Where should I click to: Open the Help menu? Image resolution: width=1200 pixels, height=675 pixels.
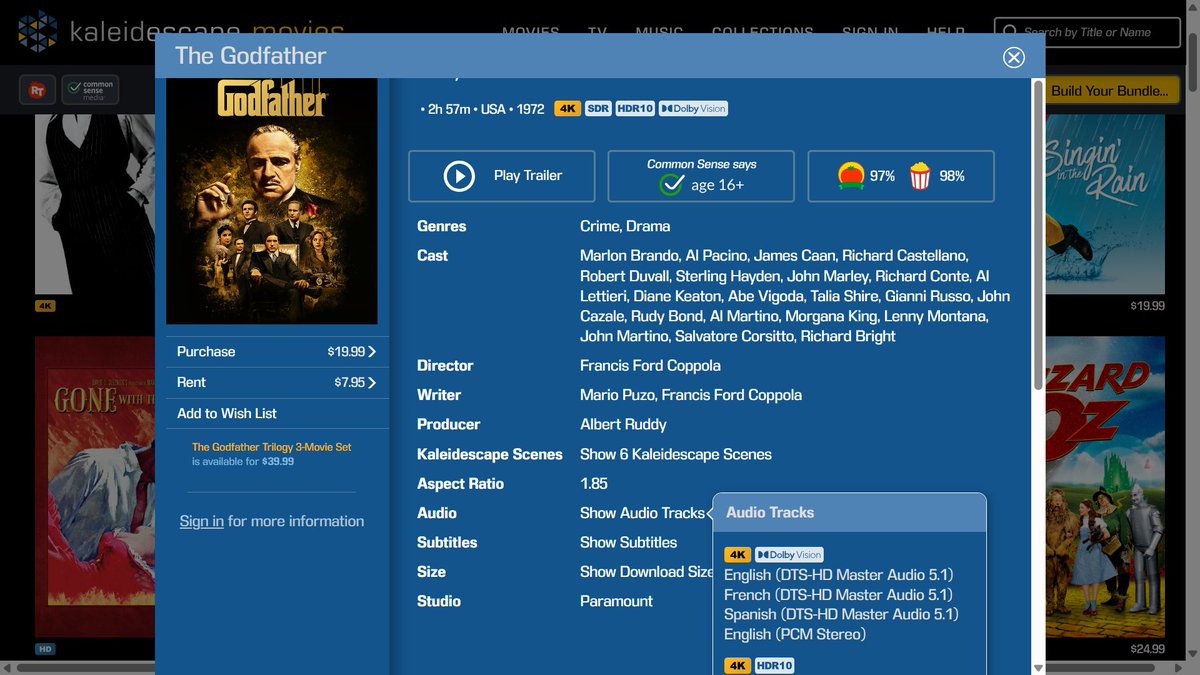point(945,32)
